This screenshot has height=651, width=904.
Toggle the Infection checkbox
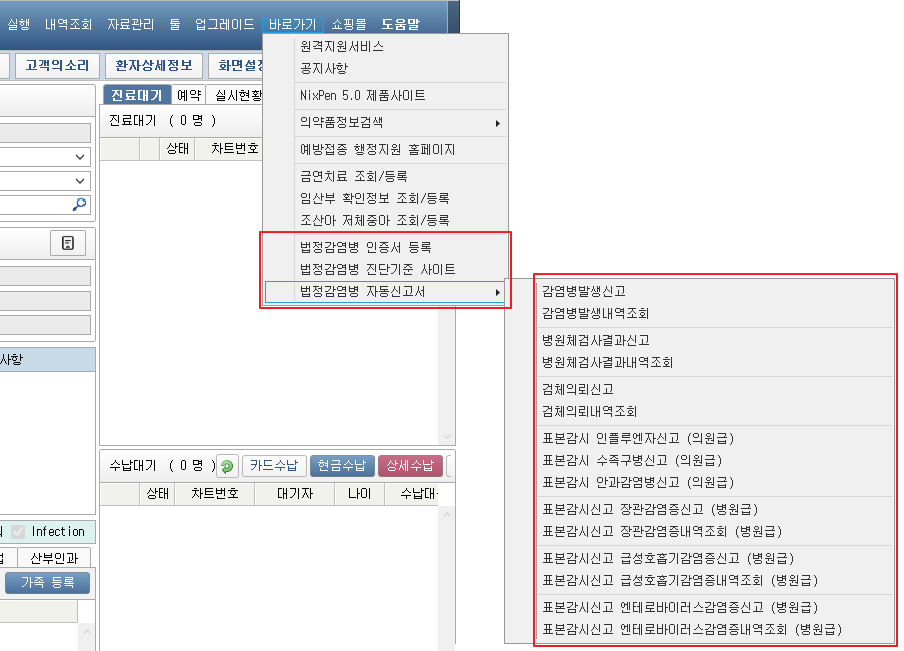(x=17, y=532)
